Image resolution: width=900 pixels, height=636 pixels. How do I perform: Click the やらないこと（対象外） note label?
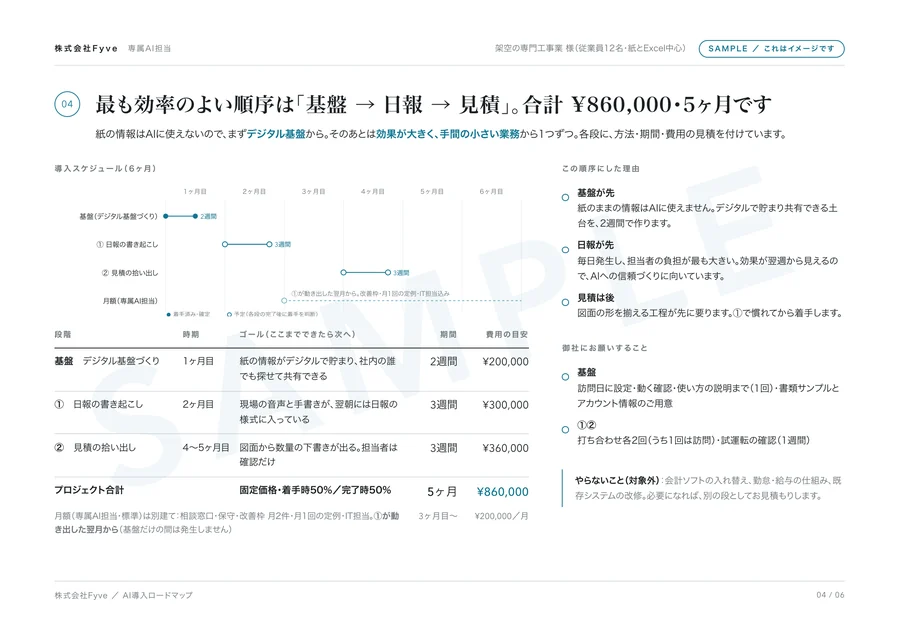618,480
